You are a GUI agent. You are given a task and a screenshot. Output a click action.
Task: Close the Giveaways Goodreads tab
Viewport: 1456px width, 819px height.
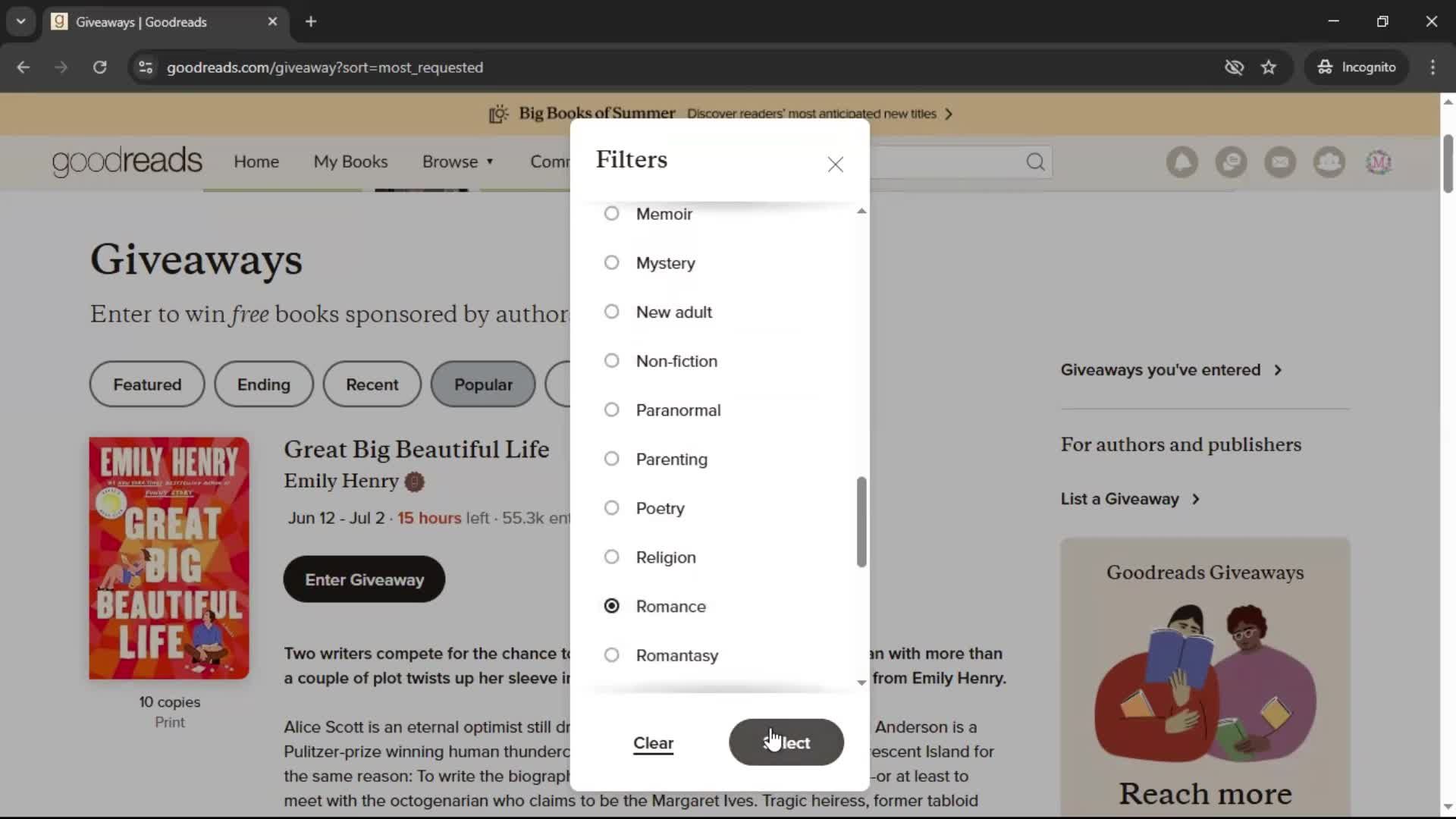click(x=272, y=22)
